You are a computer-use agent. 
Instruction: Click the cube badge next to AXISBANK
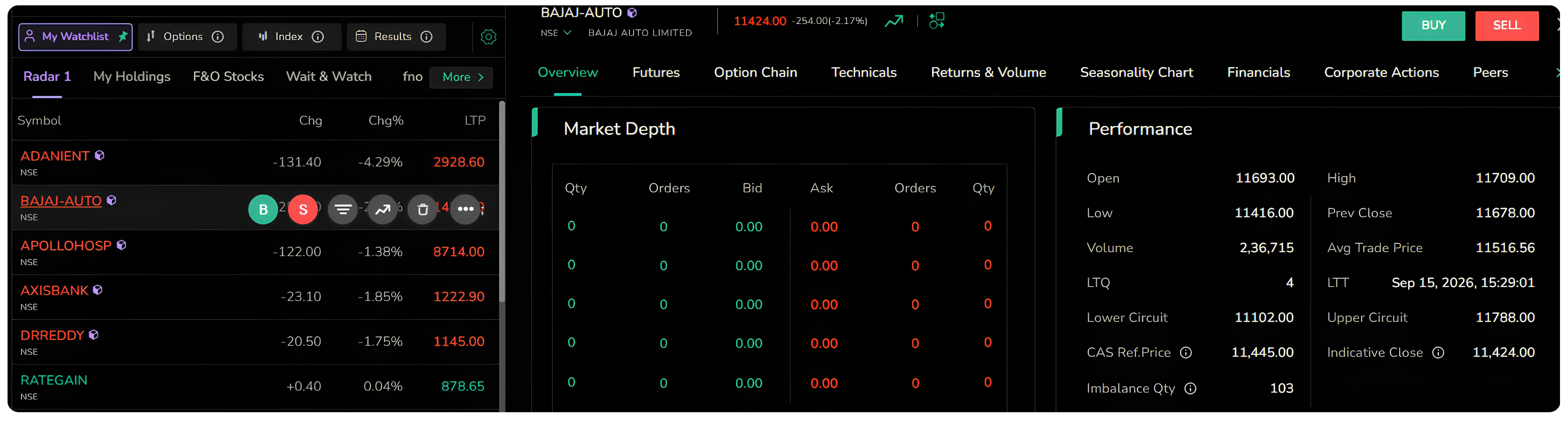(x=97, y=290)
